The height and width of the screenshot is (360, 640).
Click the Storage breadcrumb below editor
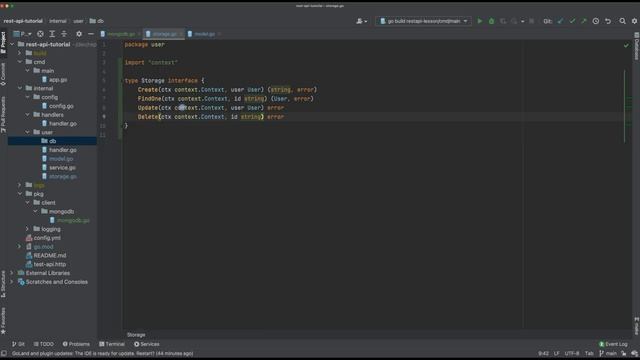(136, 335)
